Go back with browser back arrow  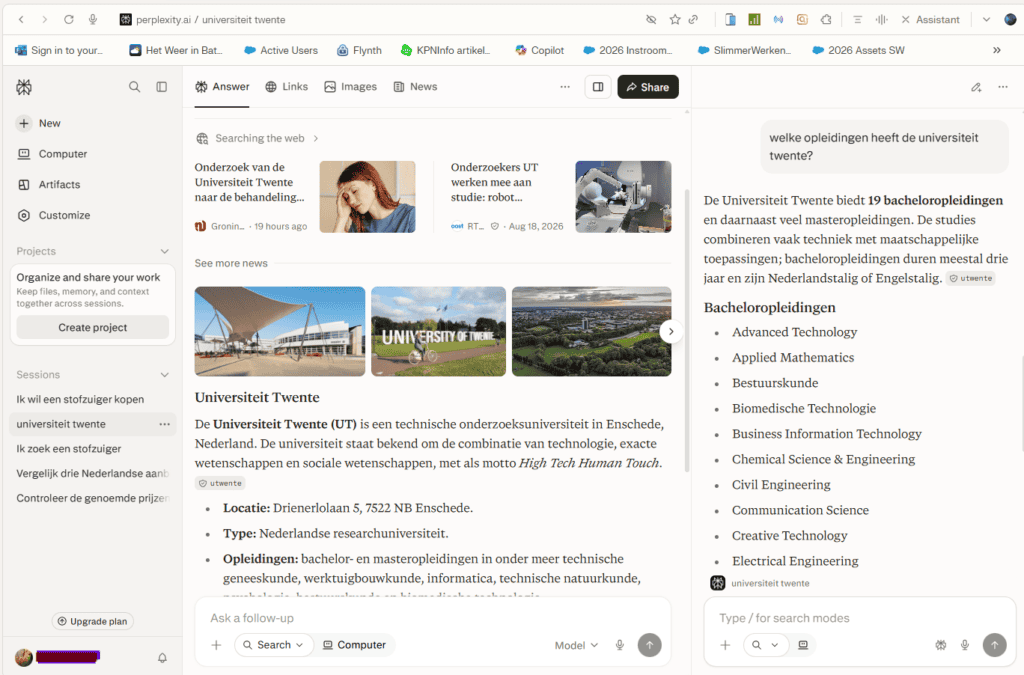pyautogui.click(x=22, y=20)
